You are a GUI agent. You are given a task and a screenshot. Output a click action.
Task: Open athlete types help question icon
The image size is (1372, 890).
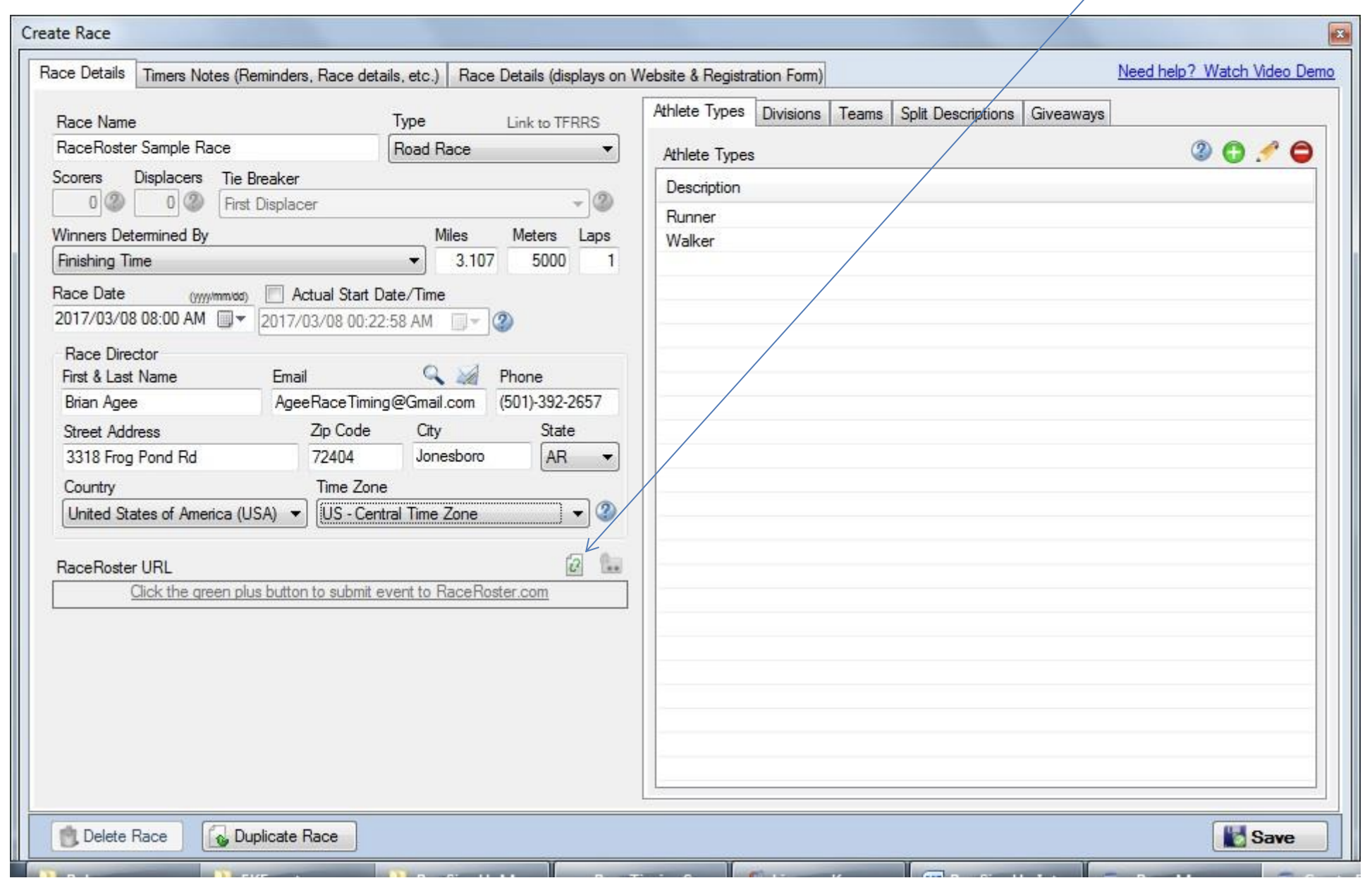click(x=1201, y=151)
